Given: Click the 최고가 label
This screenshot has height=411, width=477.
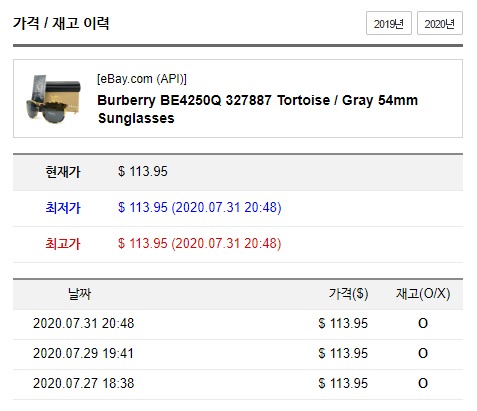Looking at the screenshot, I should (63, 244).
